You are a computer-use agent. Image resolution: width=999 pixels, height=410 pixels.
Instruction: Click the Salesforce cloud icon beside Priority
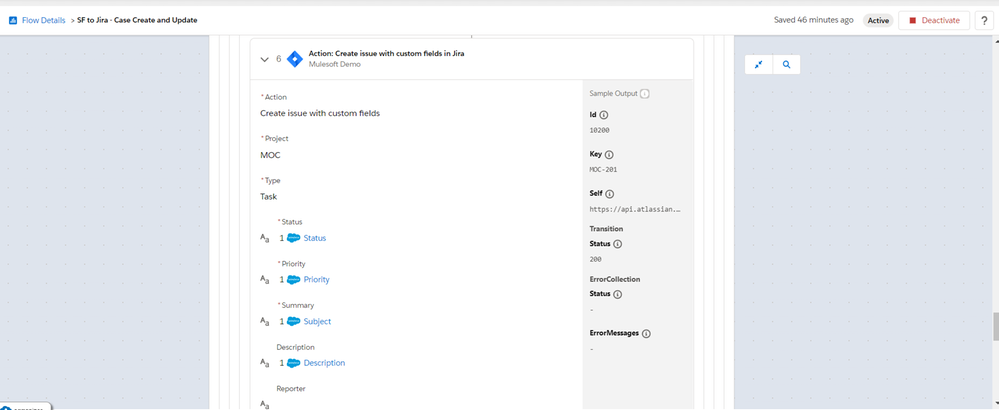coord(294,279)
